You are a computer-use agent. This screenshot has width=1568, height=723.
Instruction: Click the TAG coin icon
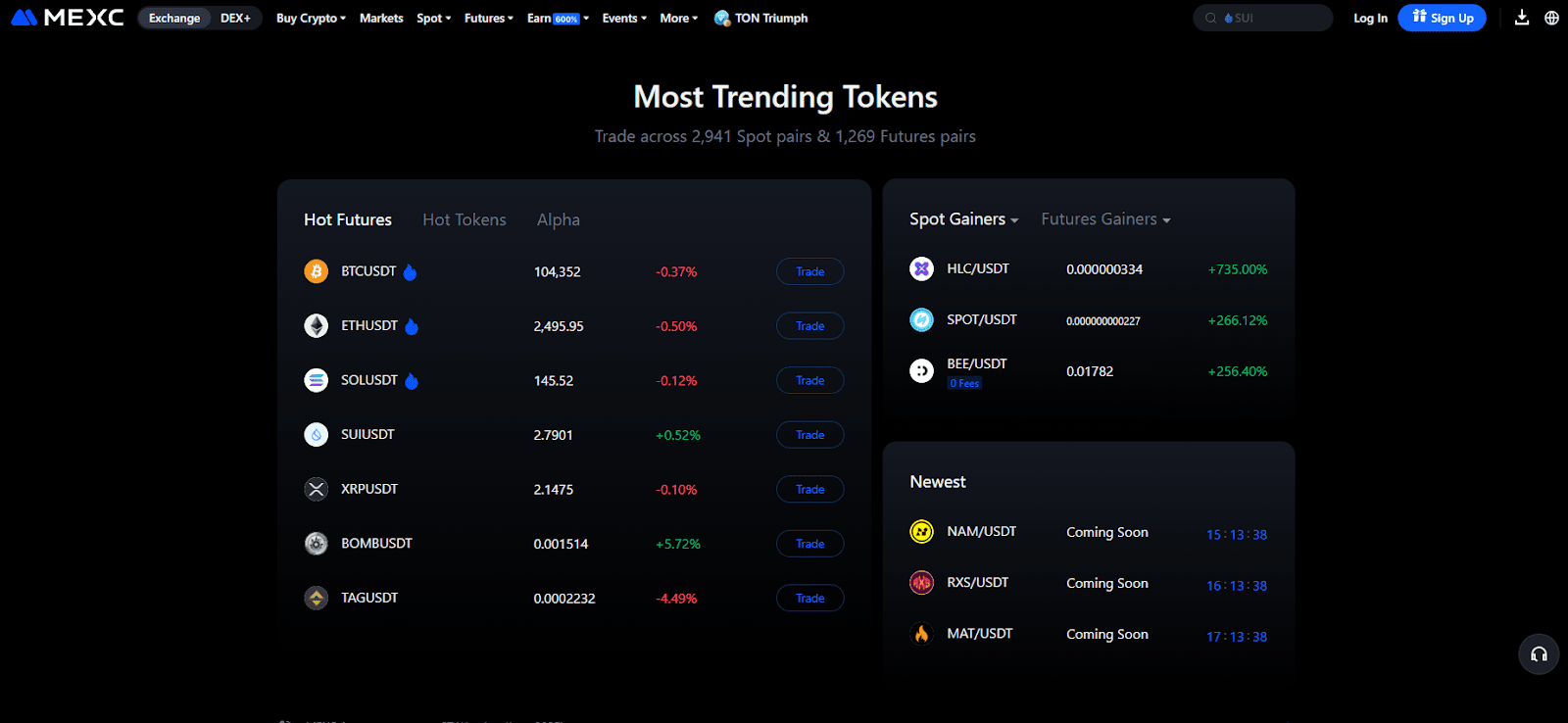coord(316,598)
